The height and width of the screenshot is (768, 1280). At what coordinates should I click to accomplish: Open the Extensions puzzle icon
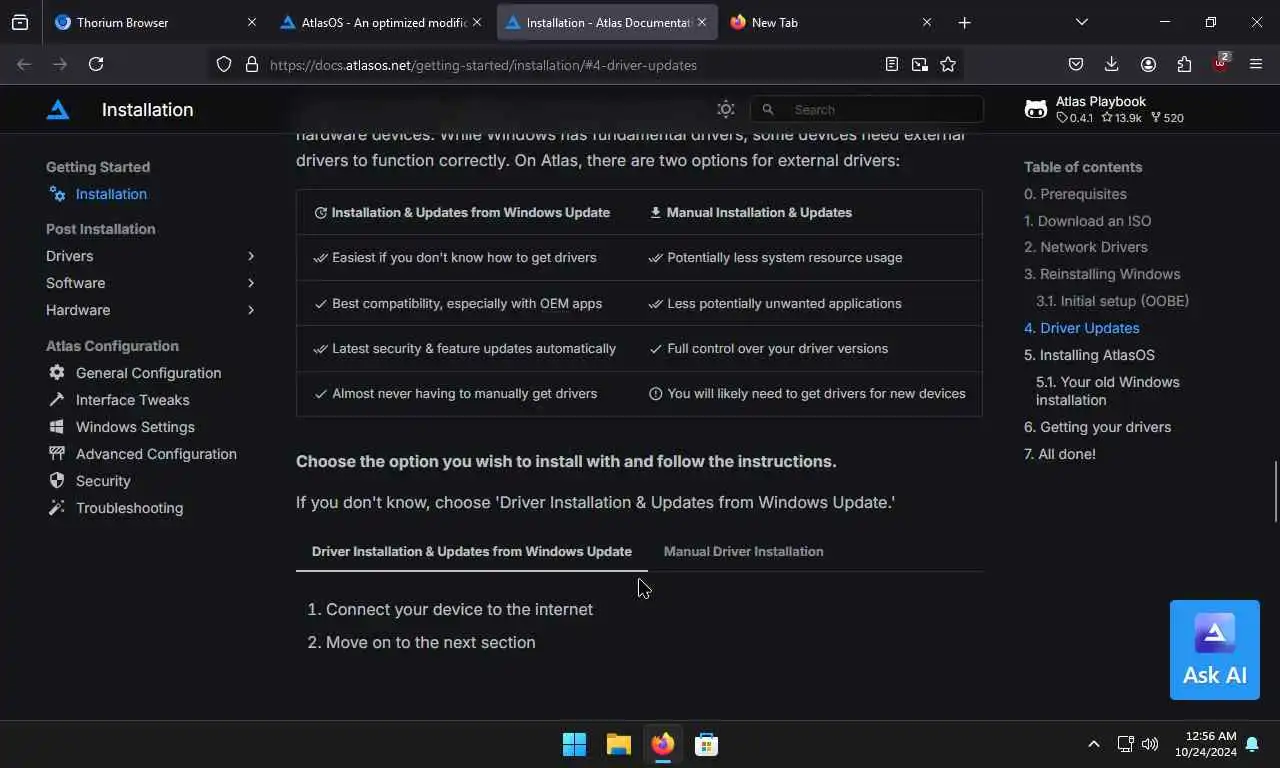coord(1184,64)
